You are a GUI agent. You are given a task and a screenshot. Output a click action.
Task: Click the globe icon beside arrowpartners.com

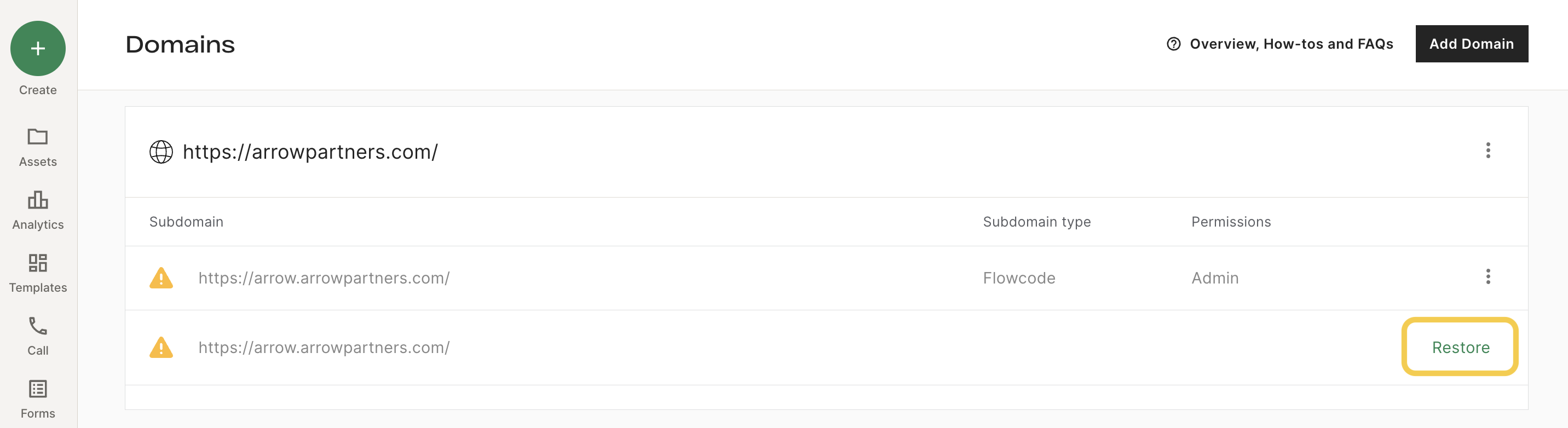coord(162,152)
